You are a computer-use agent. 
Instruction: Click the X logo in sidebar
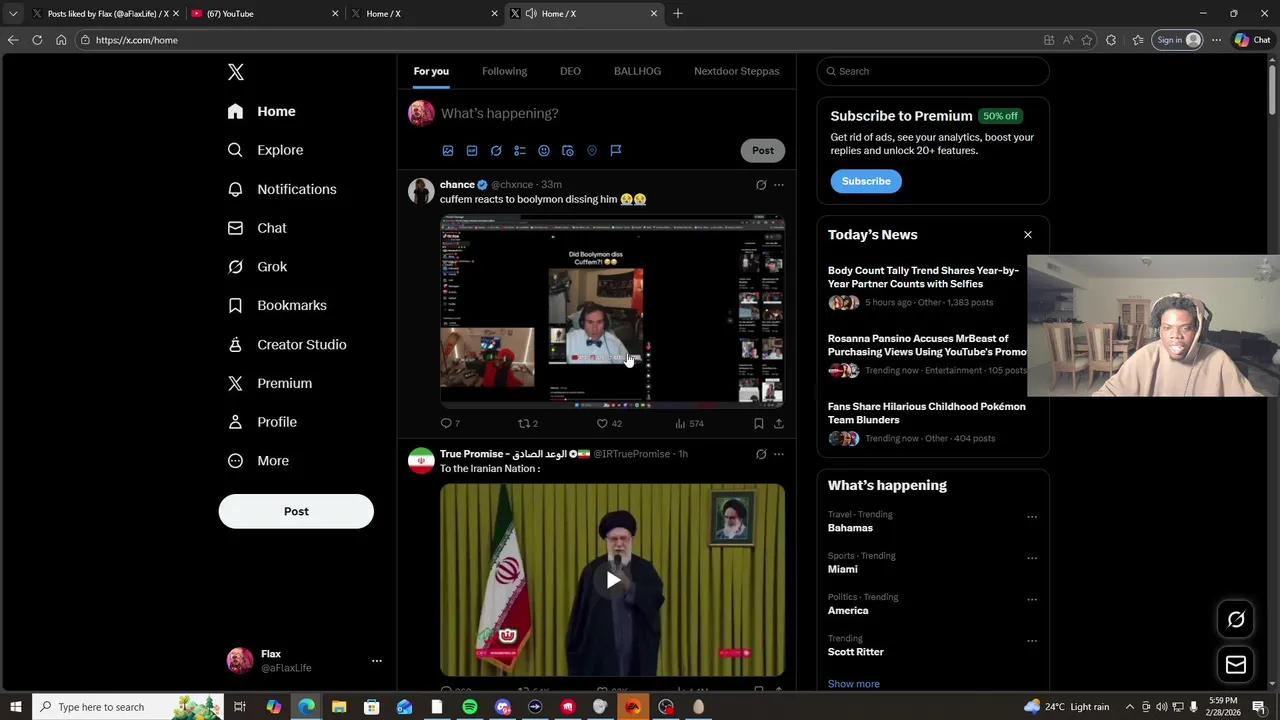(236, 72)
